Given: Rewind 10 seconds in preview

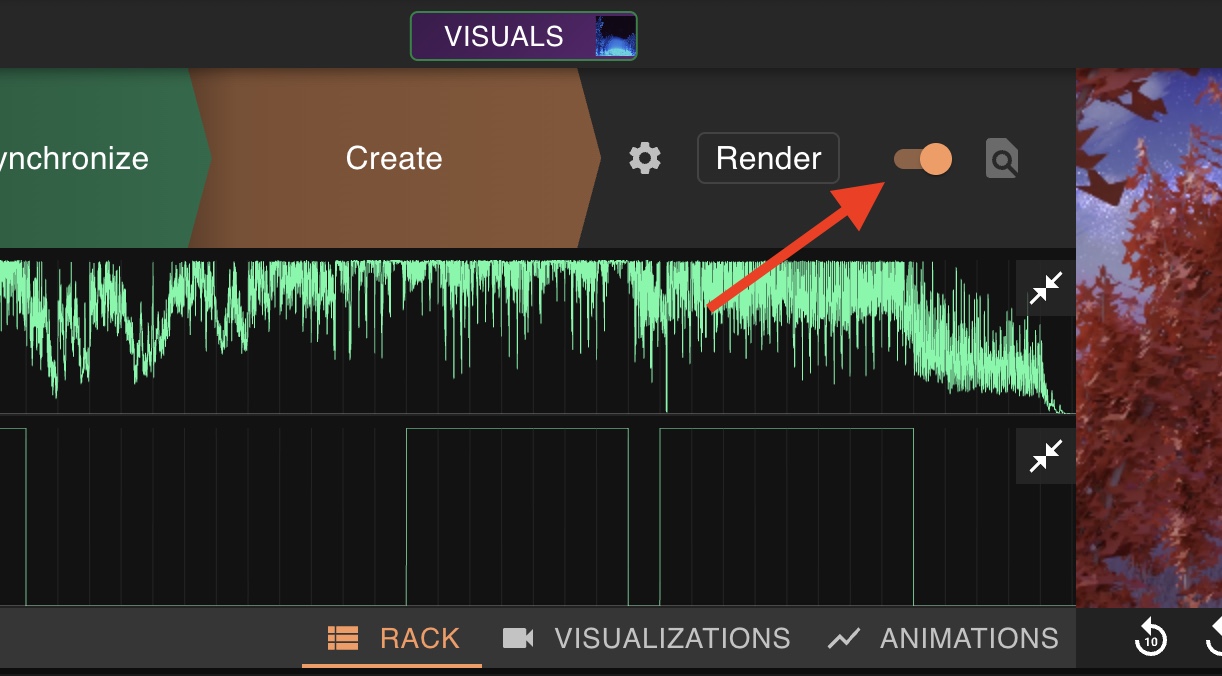Looking at the screenshot, I should pyautogui.click(x=1150, y=637).
